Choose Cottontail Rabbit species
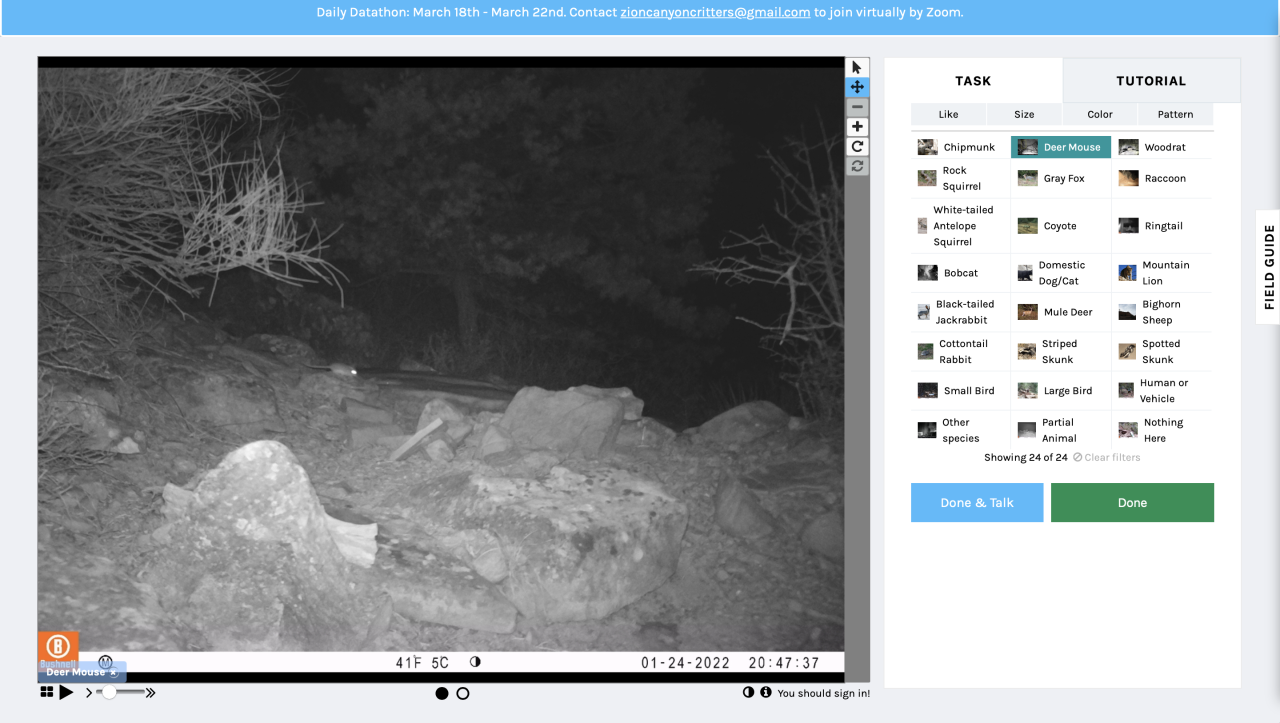Viewport: 1280px width, 723px height. pos(960,351)
